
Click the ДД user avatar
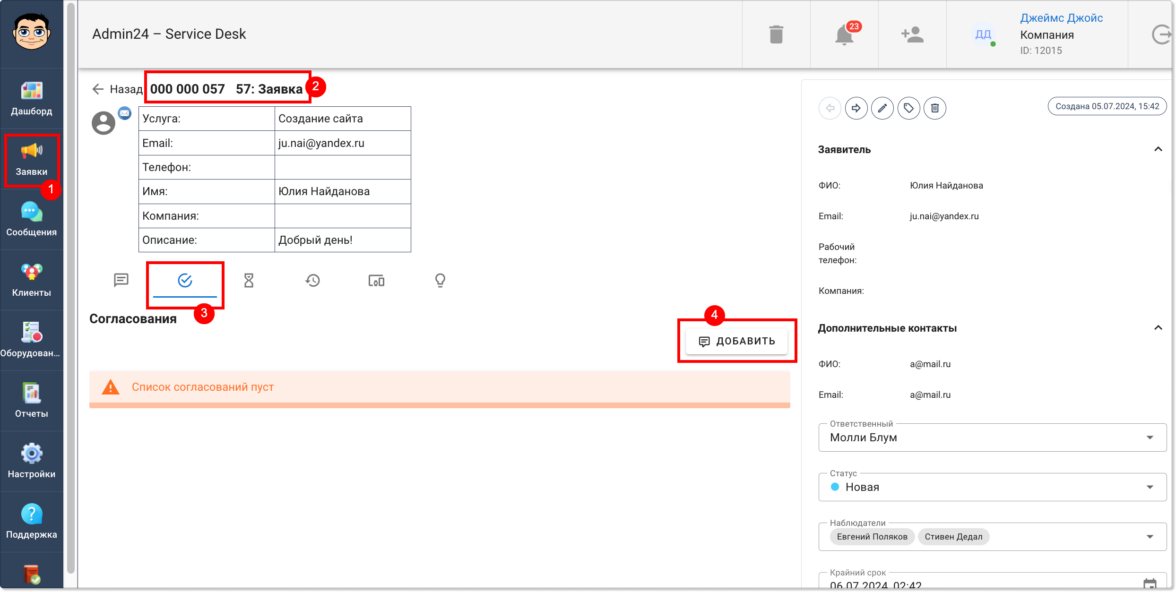(983, 35)
